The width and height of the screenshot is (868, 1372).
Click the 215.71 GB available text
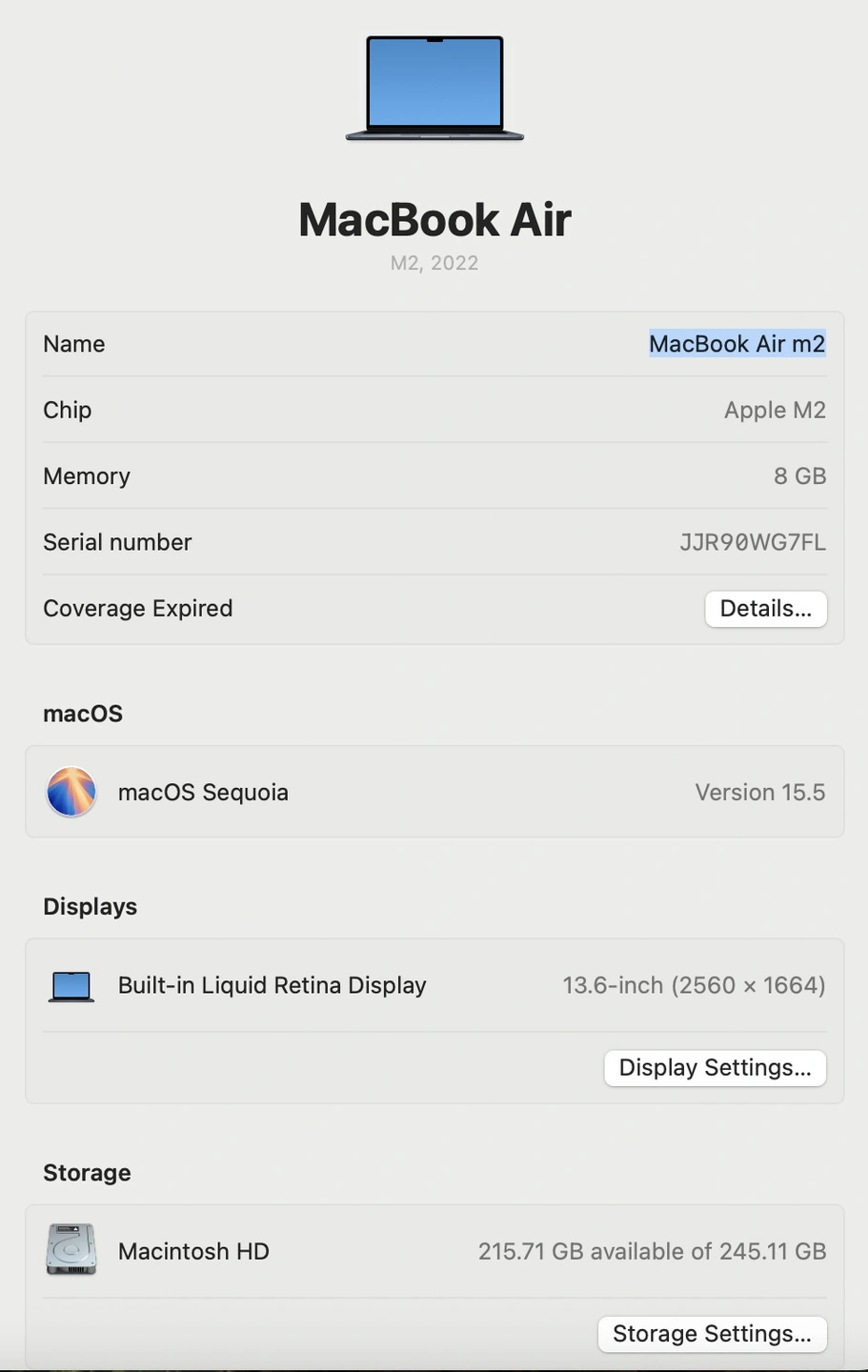pos(652,1251)
